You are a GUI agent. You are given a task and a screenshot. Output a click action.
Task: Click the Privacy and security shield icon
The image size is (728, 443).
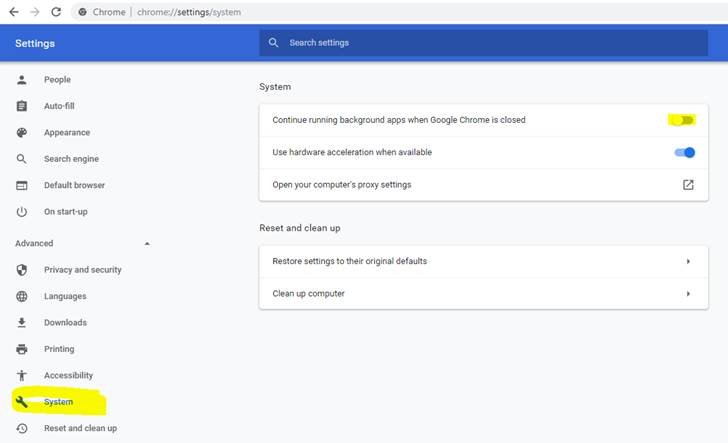click(22, 270)
